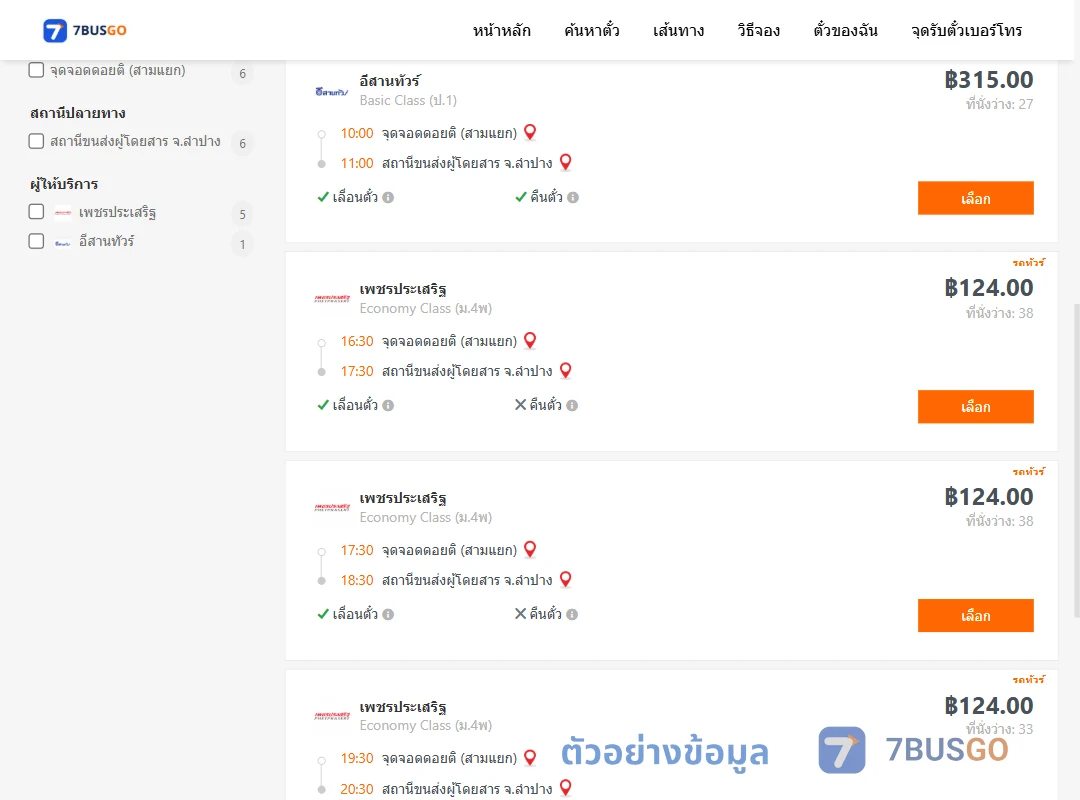Click Basic Class (ป.1) class label
Viewport: 1080px width, 800px height.
click(x=408, y=101)
